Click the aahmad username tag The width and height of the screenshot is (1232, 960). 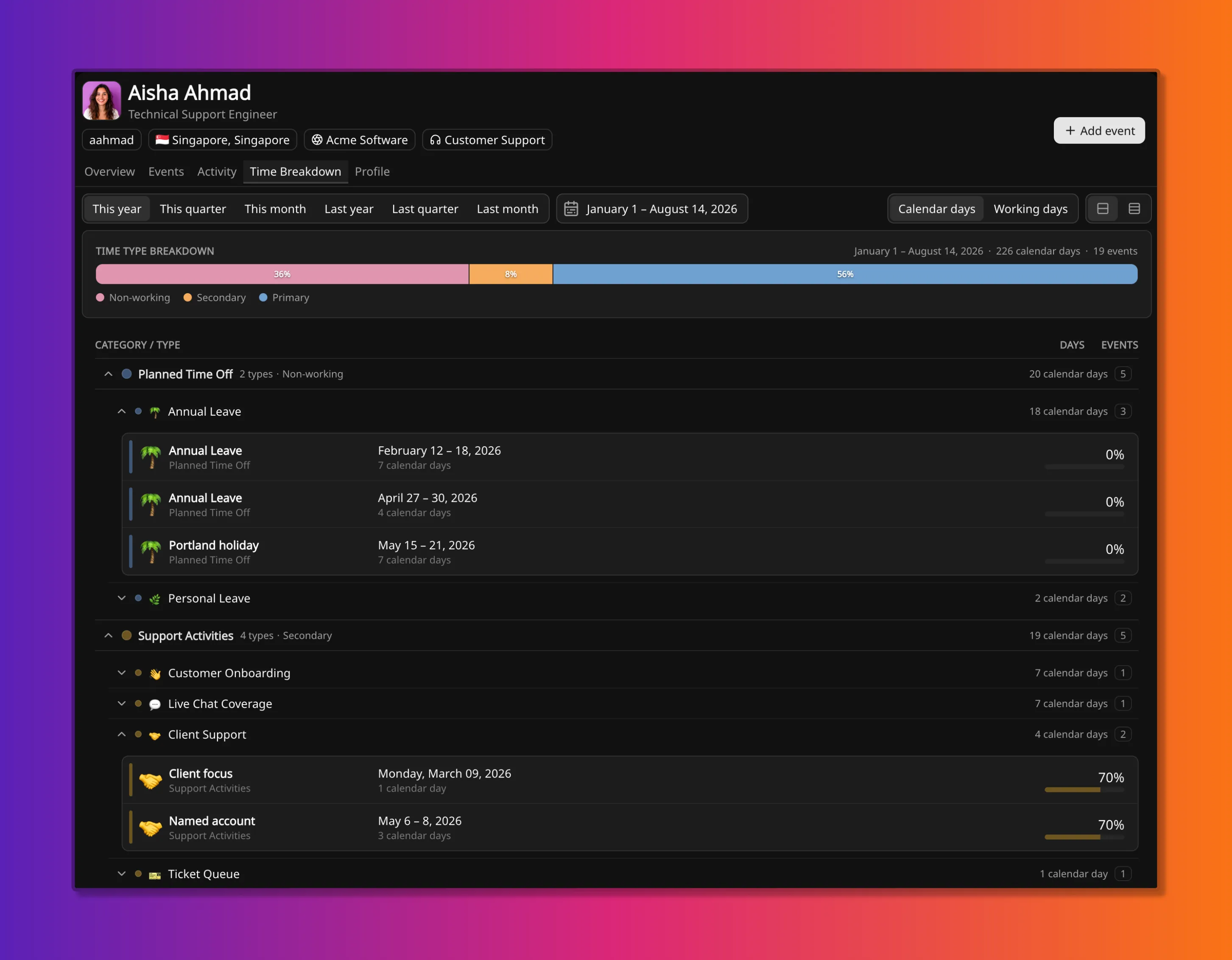[112, 140]
